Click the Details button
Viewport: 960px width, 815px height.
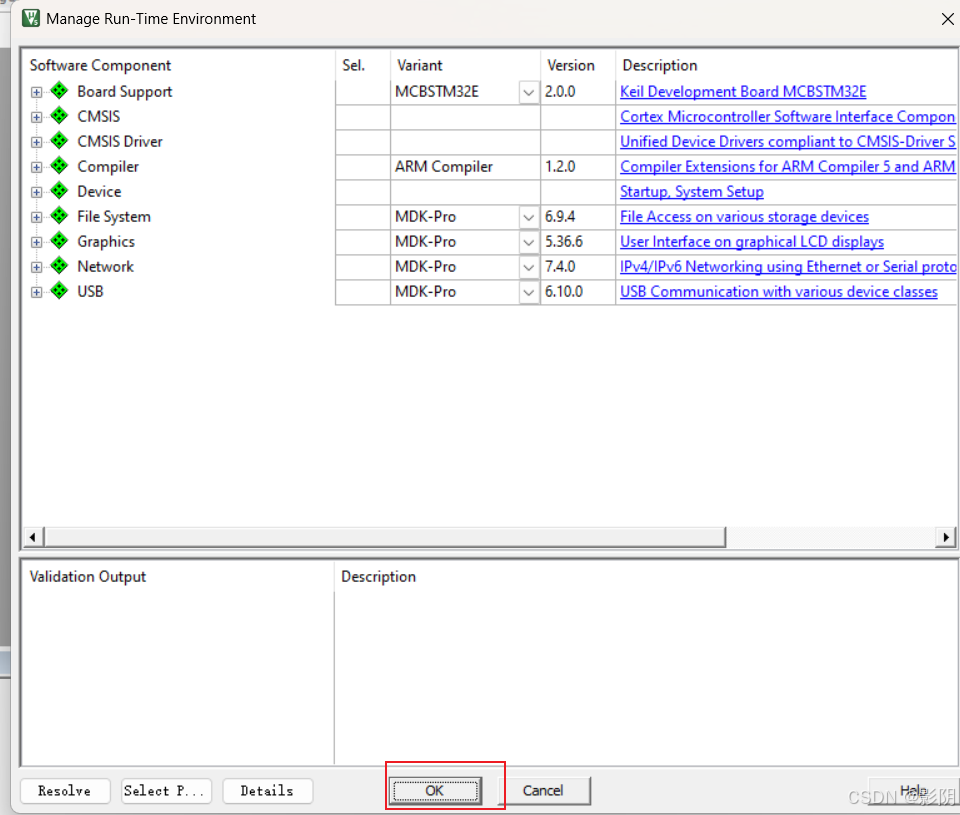click(268, 791)
